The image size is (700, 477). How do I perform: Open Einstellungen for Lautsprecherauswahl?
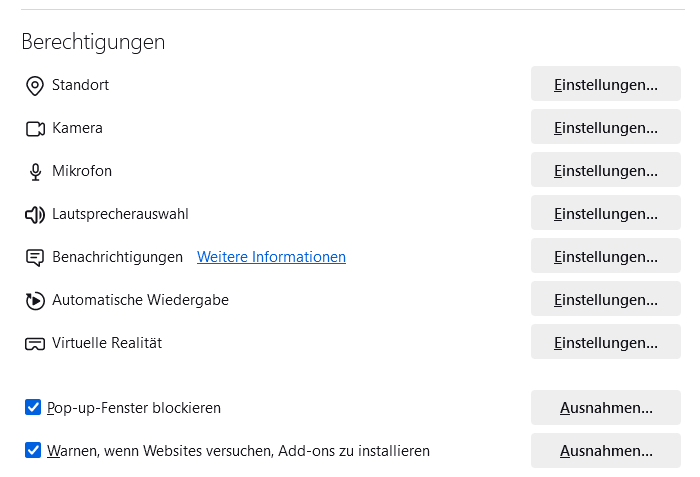pyautogui.click(x=606, y=213)
